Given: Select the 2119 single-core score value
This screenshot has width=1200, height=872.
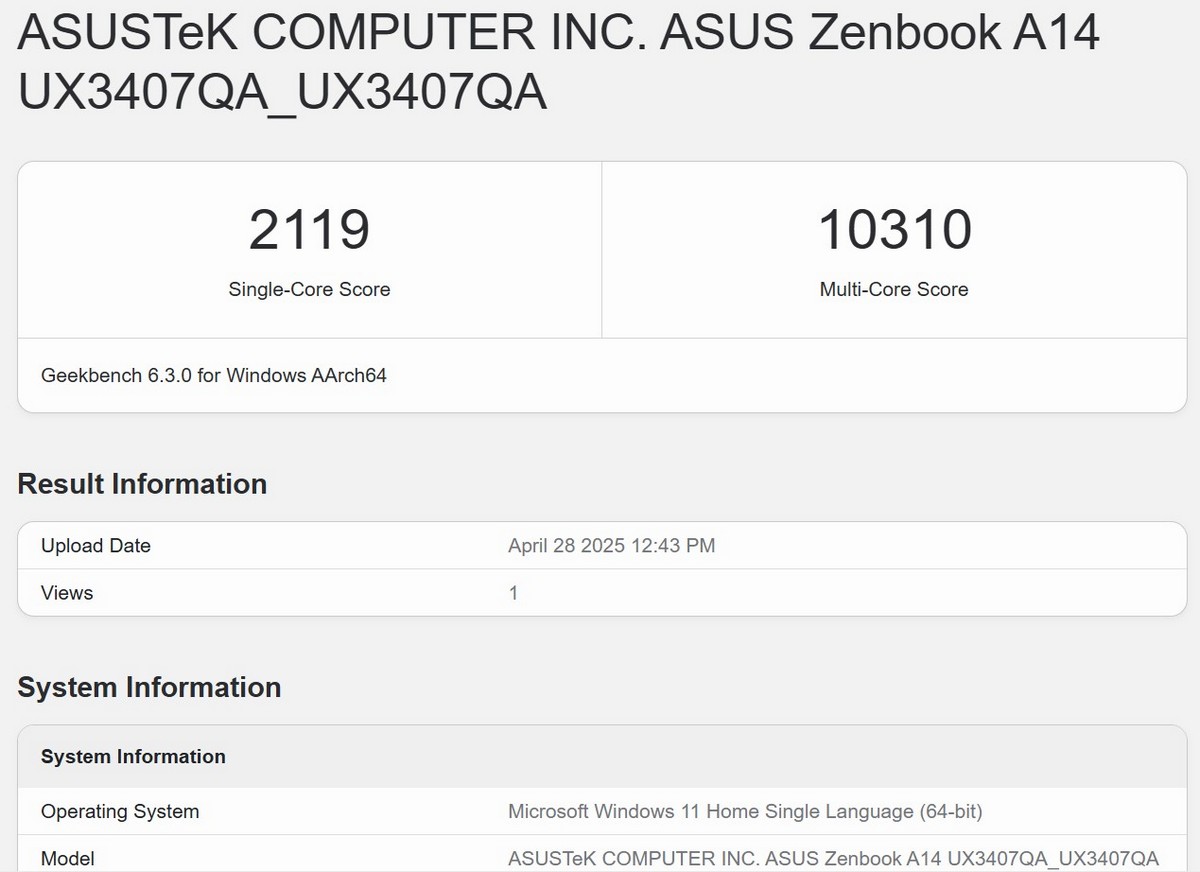Looking at the screenshot, I should click(x=309, y=229).
